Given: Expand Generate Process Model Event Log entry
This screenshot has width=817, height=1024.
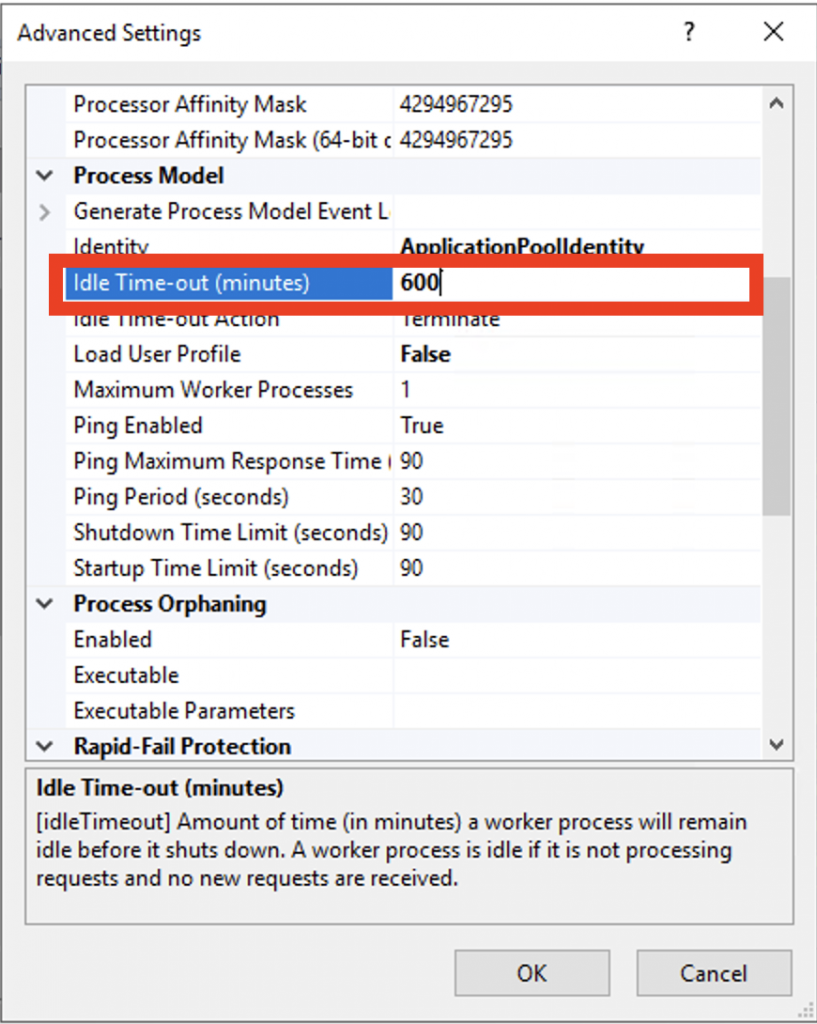Looking at the screenshot, I should 44,212.
